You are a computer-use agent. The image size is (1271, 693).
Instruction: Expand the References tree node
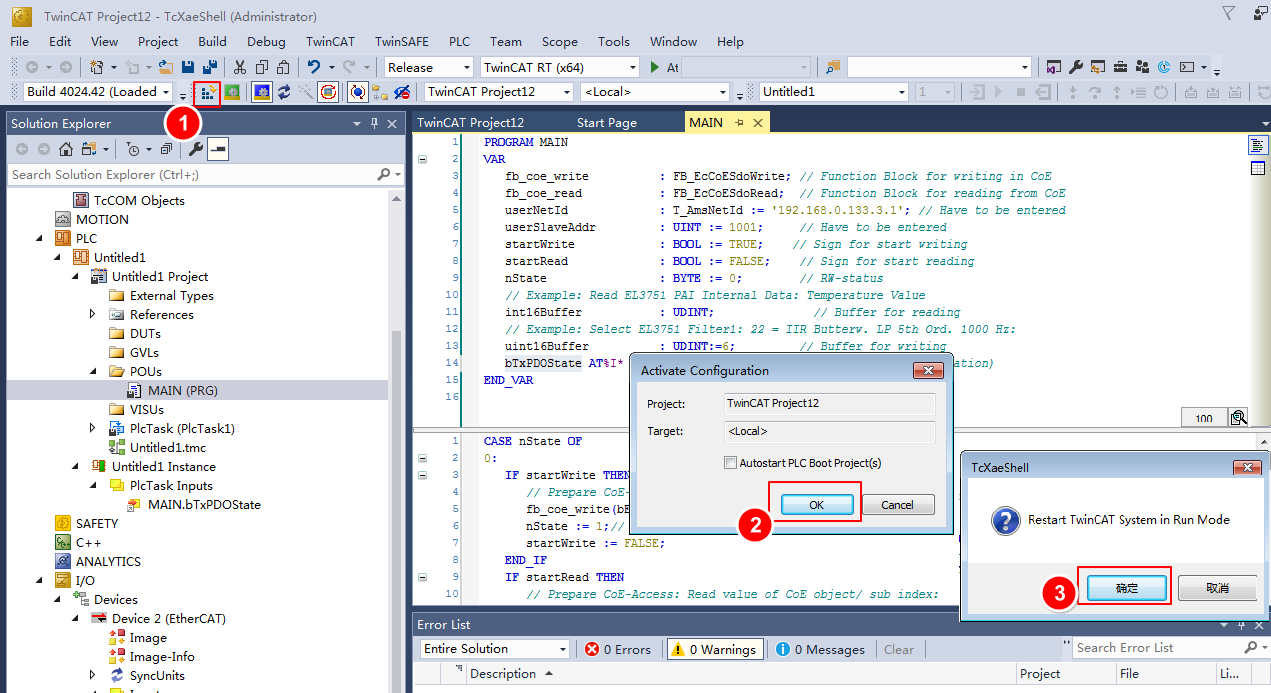point(94,314)
